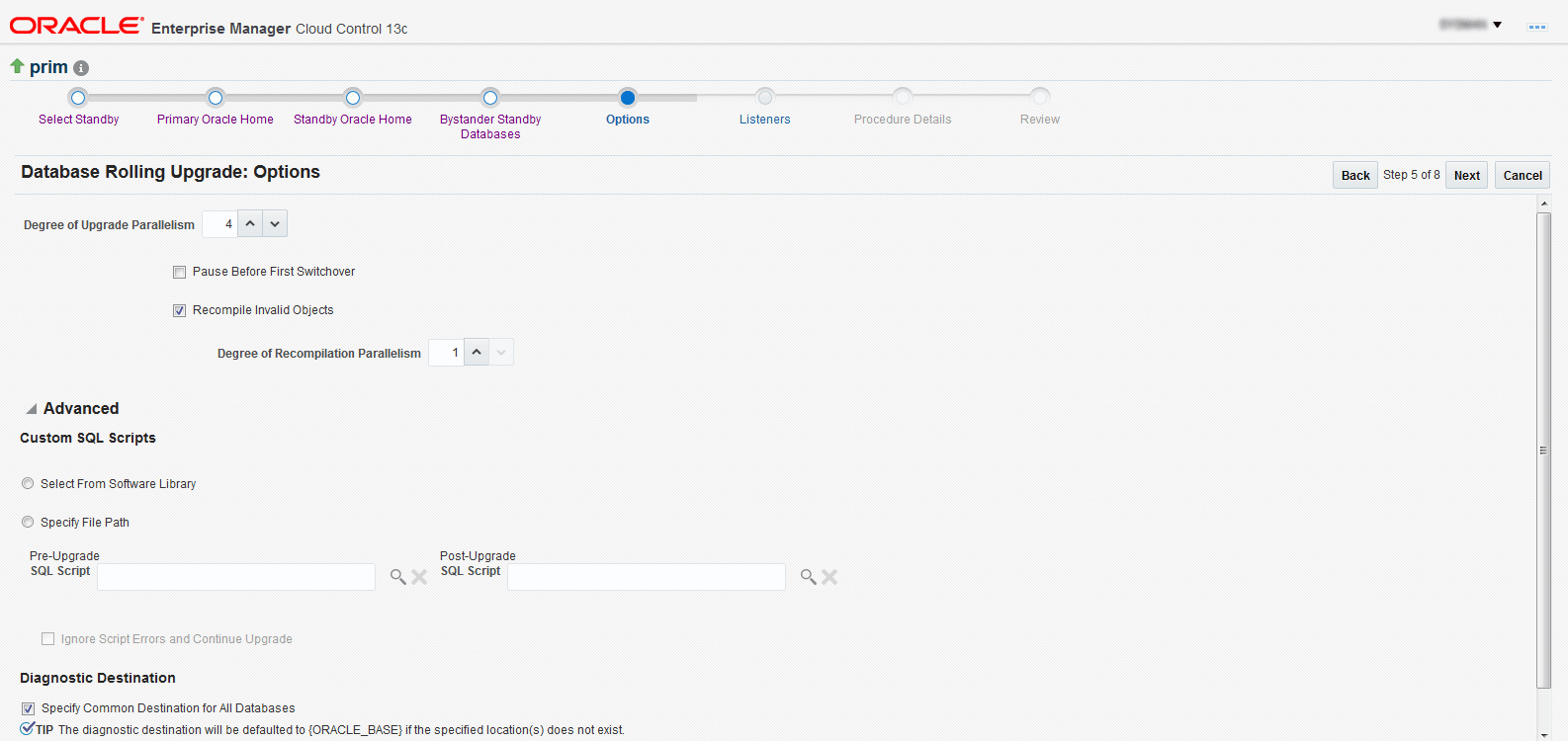Click the search icon for Post-Upgrade SQL Script

point(808,577)
